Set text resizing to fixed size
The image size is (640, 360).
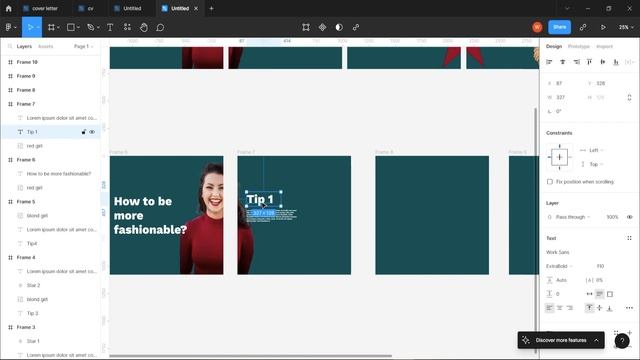coord(610,294)
